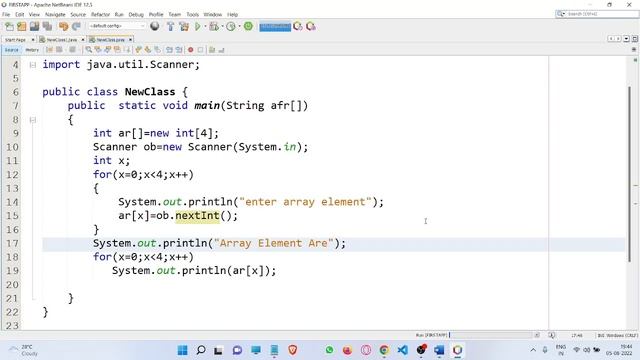Click the notifications icon in status bar
Image resolution: width=640 pixels, height=360 pixels.
[x=552, y=335]
